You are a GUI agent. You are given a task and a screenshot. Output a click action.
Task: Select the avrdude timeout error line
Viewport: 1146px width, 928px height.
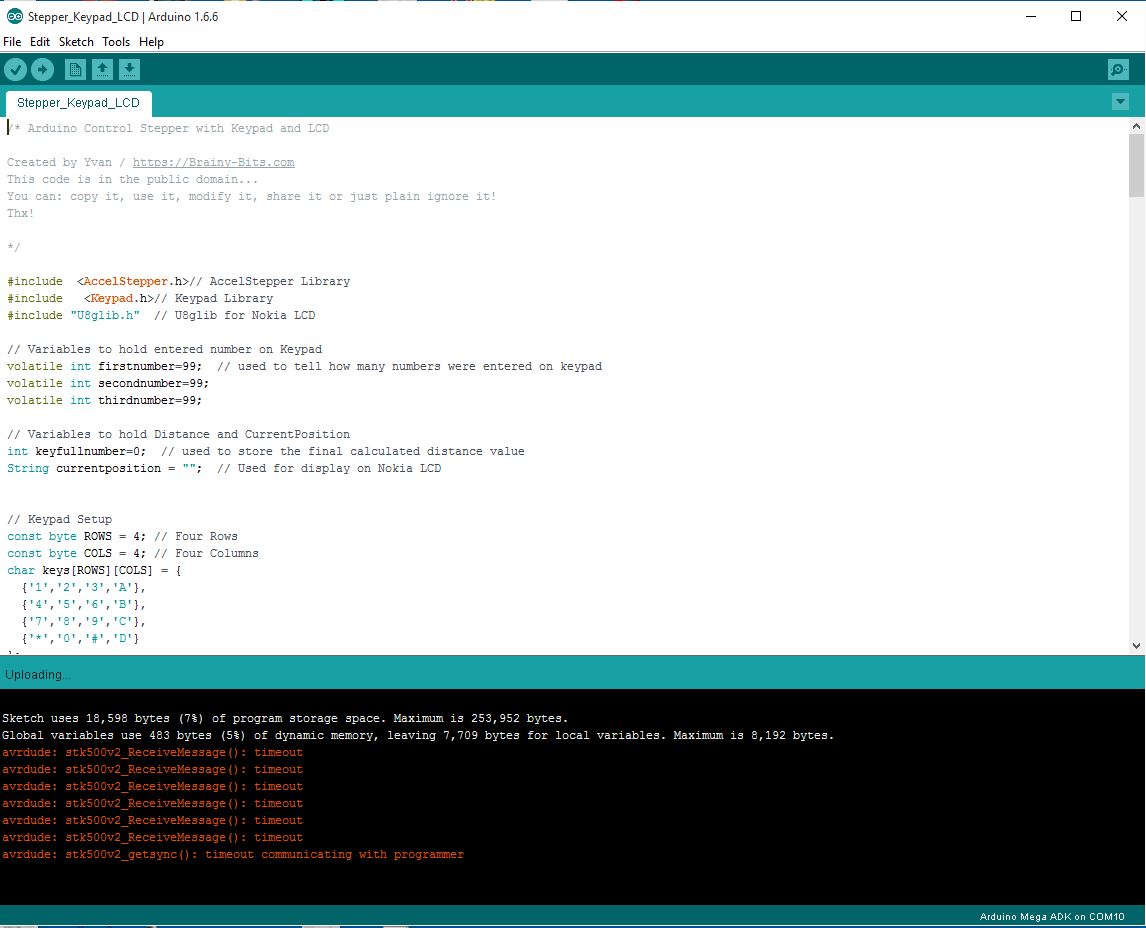click(x=150, y=752)
